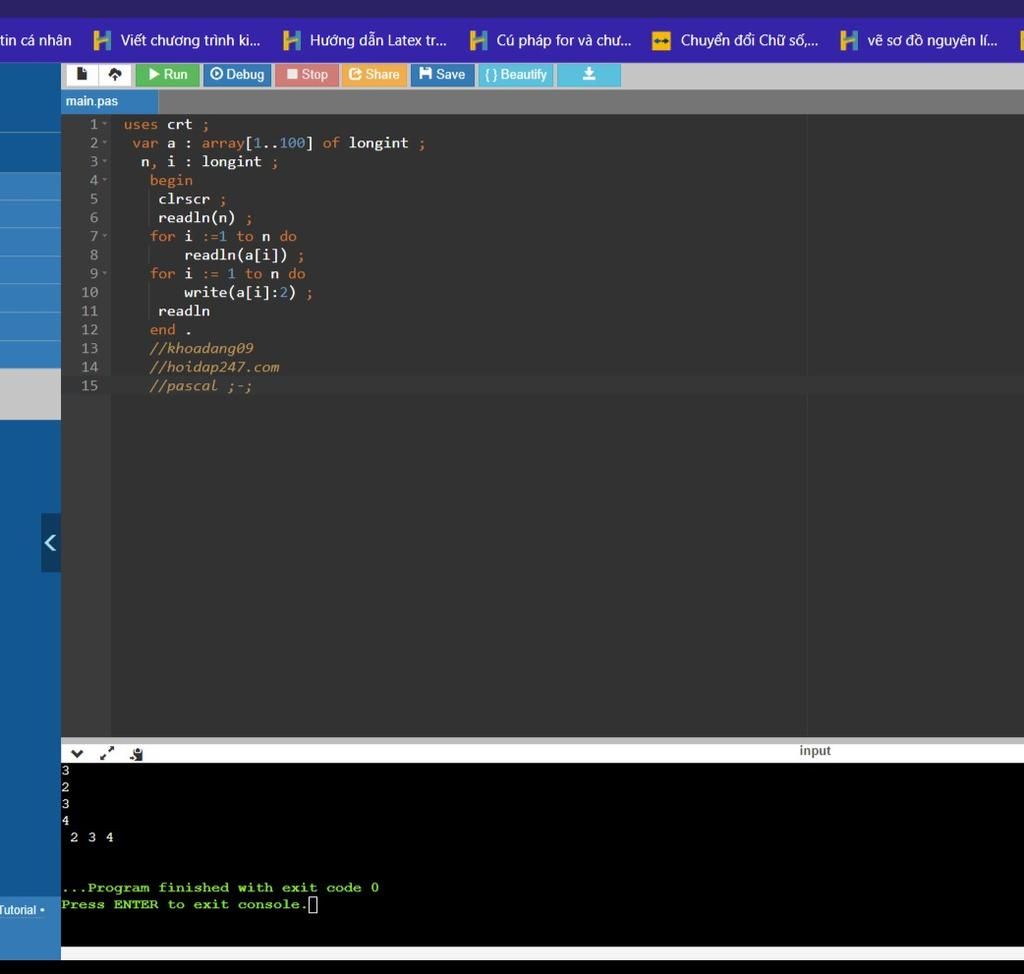Click the console output '2 3 4'
Screen dimensions: 1024x974
91,837
